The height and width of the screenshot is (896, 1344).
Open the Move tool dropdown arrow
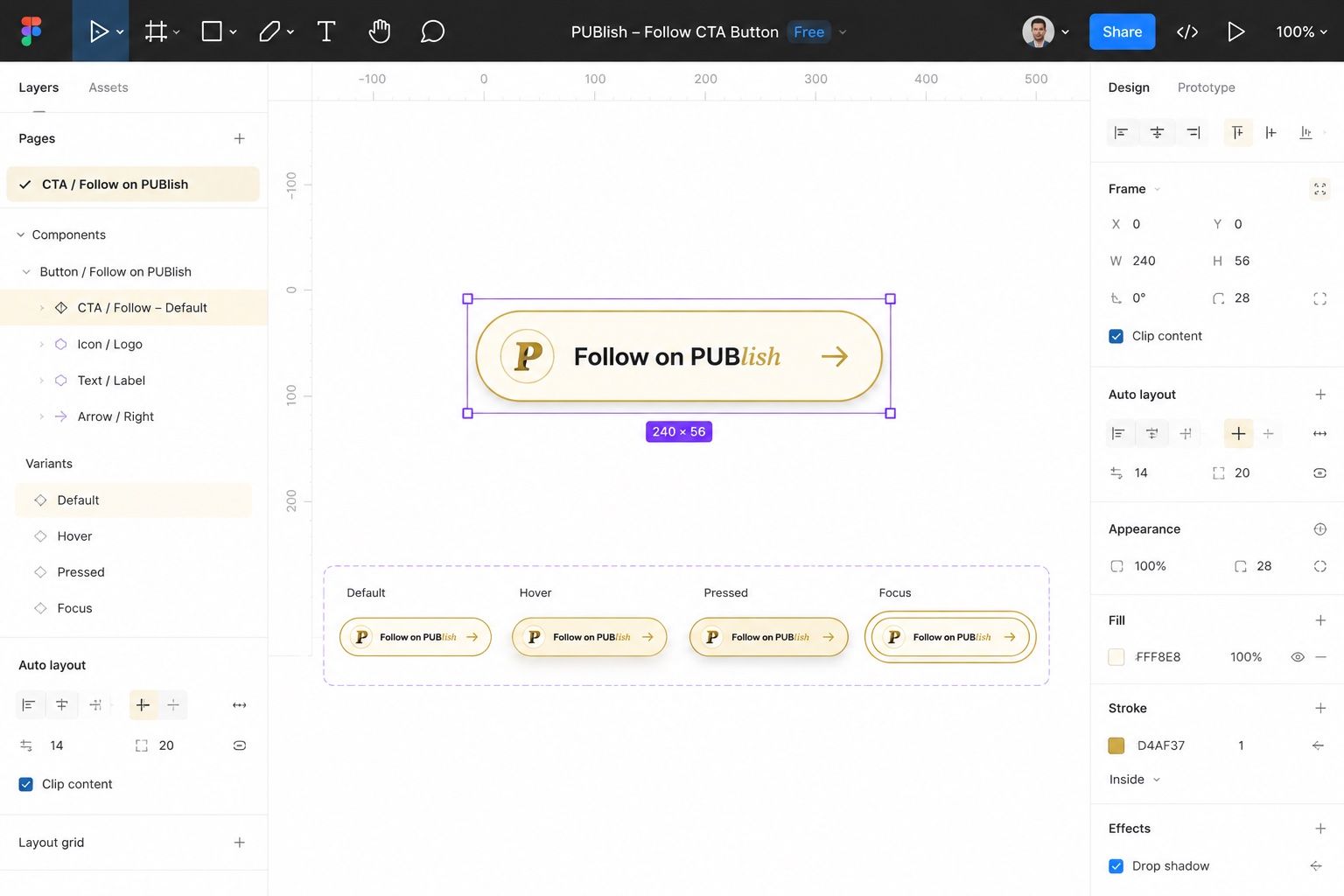point(120,32)
